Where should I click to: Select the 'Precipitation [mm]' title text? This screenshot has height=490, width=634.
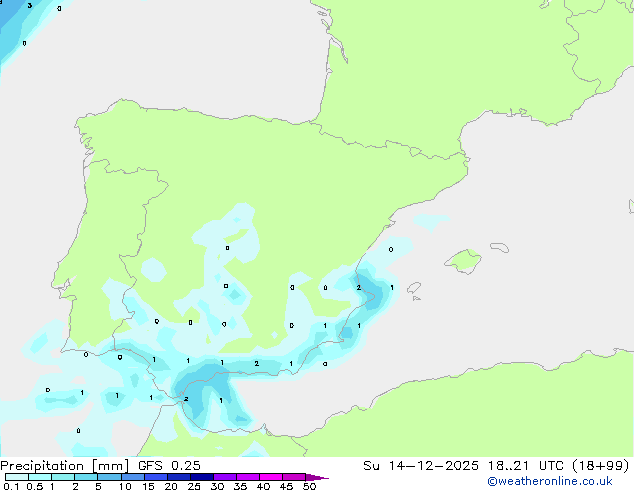click(x=65, y=466)
